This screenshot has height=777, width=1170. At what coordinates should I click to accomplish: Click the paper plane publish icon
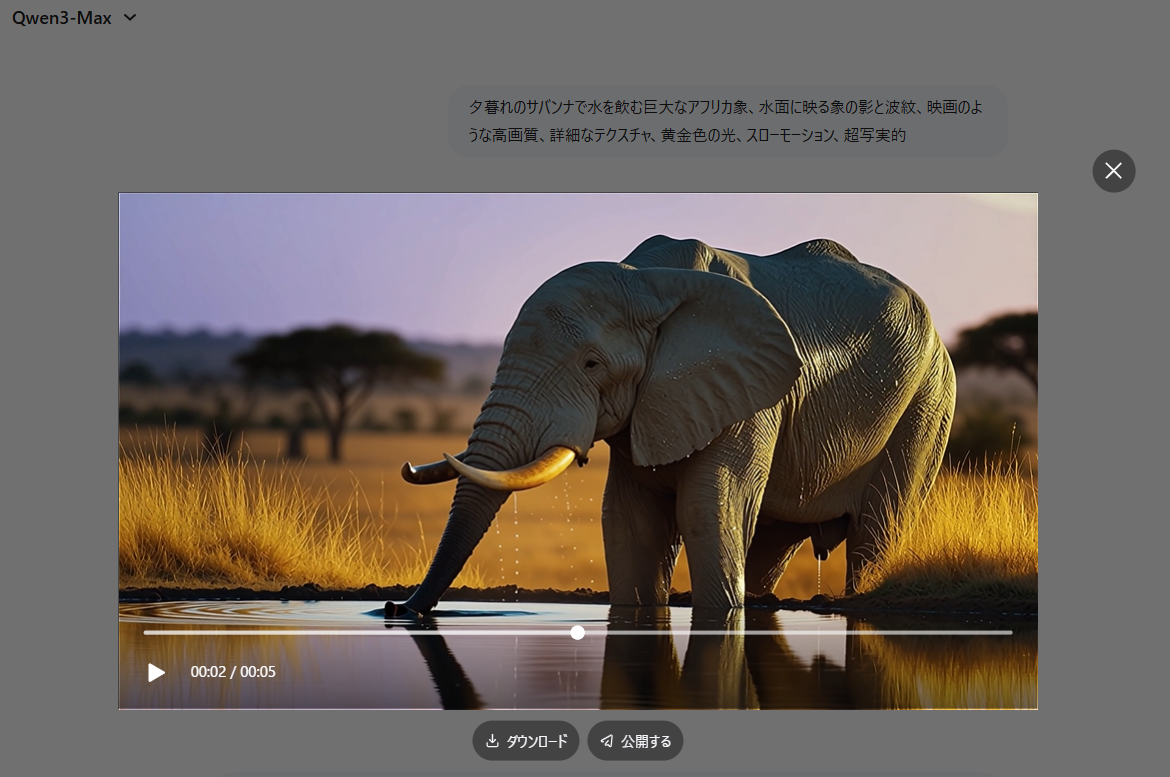[606, 741]
